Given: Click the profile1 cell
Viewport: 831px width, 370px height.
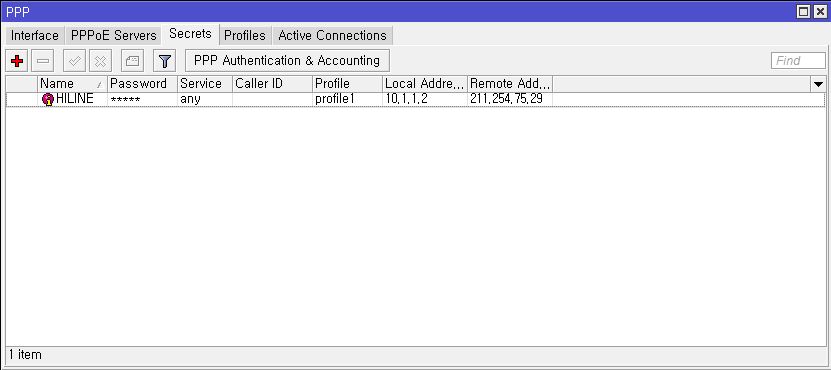Looking at the screenshot, I should click(347, 100).
